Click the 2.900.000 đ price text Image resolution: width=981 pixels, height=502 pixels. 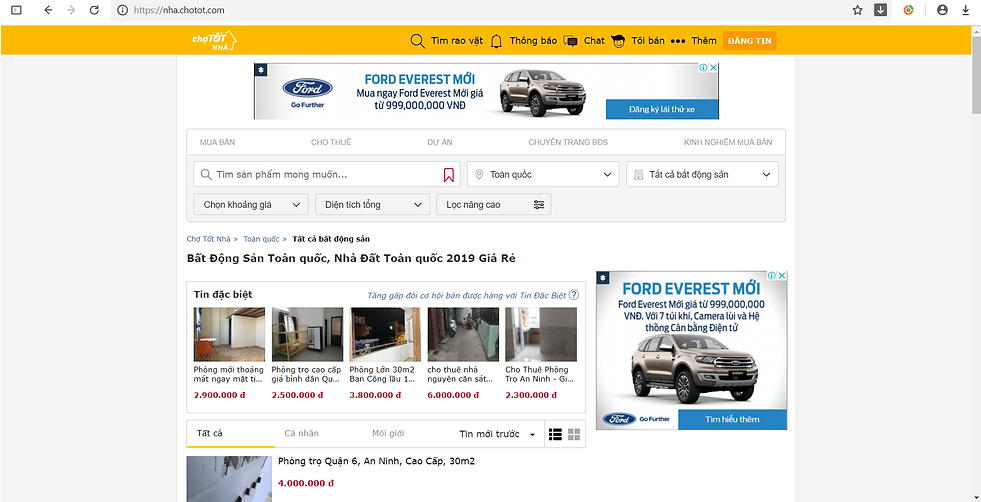point(220,396)
